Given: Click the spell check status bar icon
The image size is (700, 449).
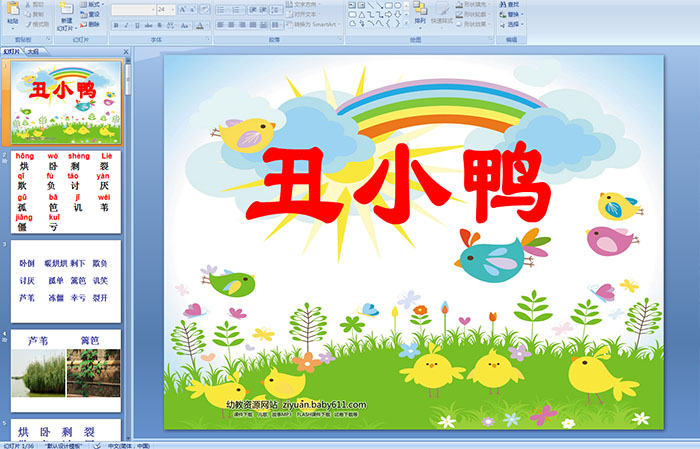Looking at the screenshot, I should point(97,445).
